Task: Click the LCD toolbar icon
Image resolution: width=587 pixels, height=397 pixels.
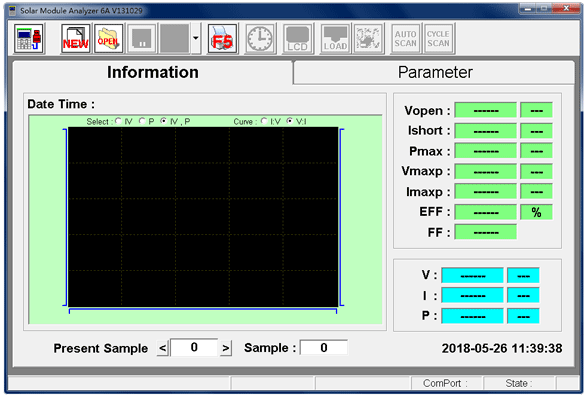Action: [298, 39]
